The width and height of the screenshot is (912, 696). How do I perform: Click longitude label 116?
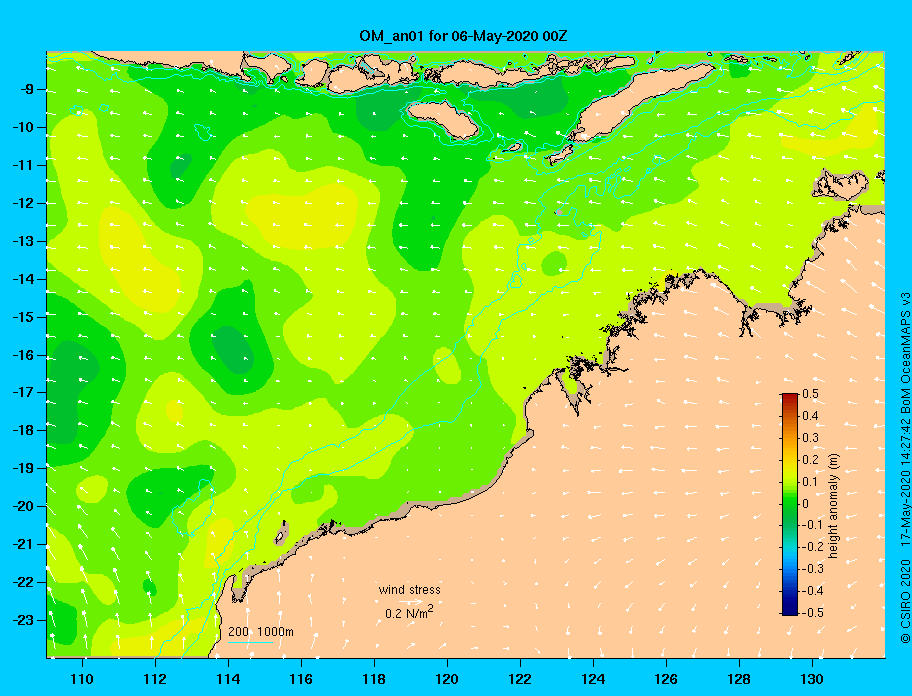click(301, 679)
